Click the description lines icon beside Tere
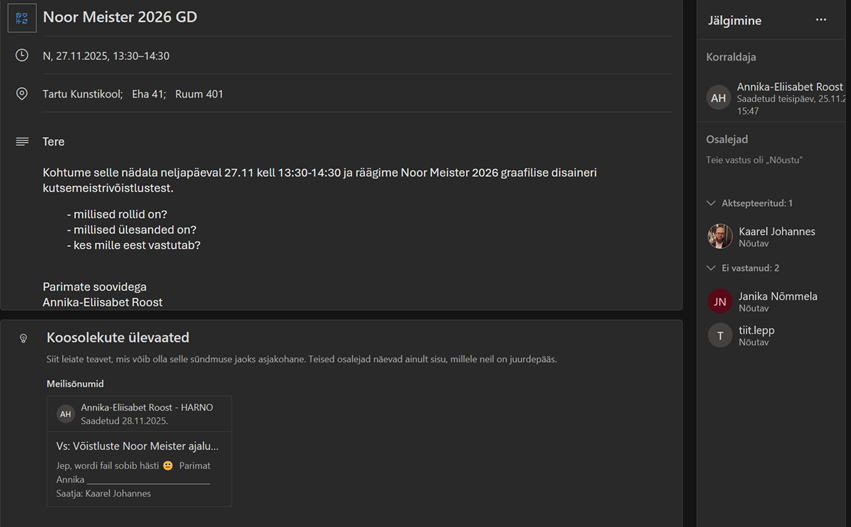The width and height of the screenshot is (851, 527). [x=22, y=142]
